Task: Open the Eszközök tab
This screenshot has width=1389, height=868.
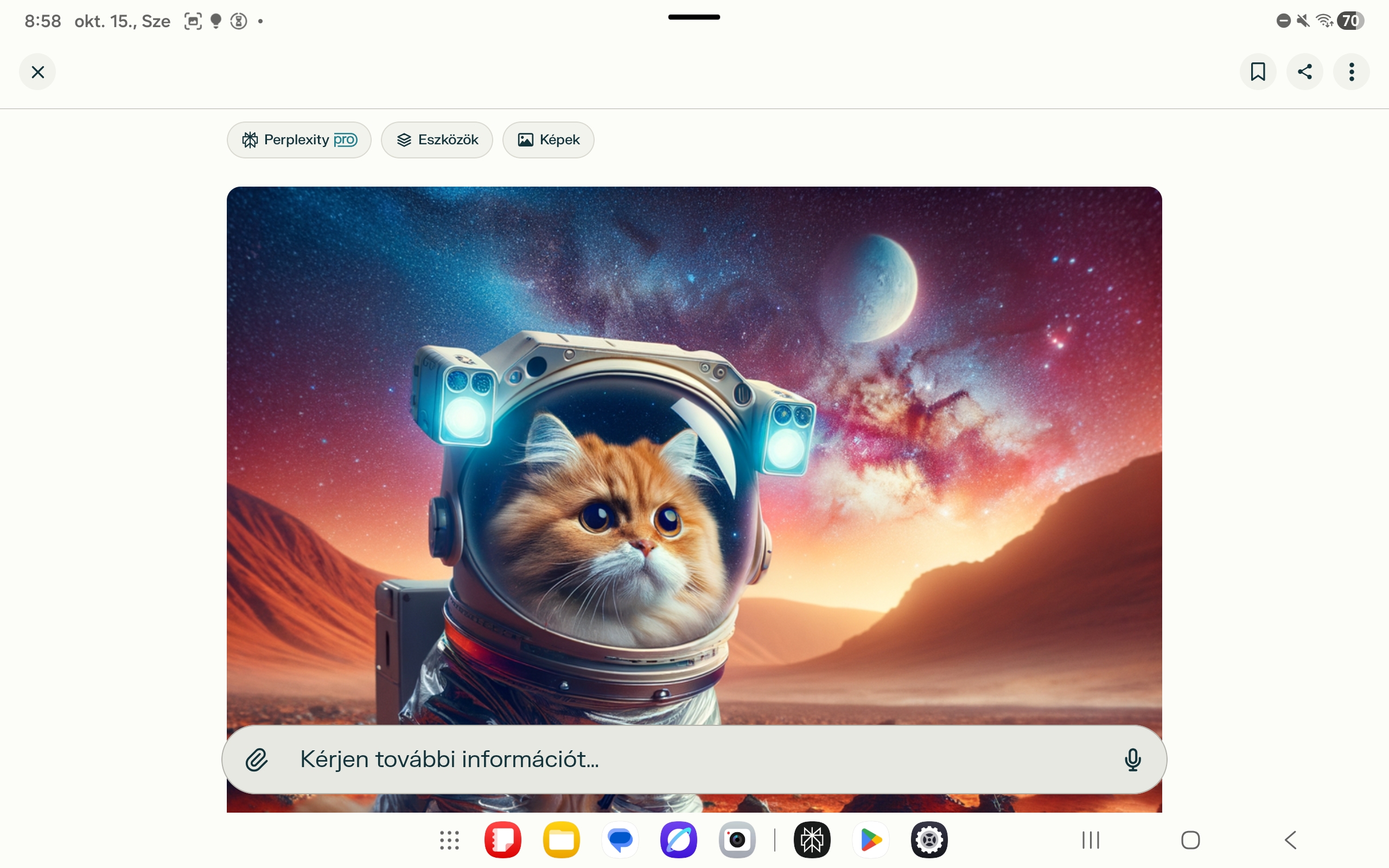Action: [437, 139]
